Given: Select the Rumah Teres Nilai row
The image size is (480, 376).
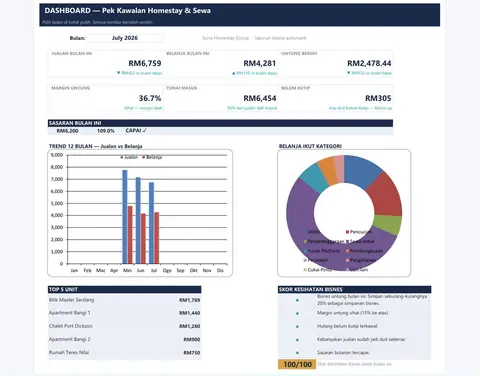Looking at the screenshot, I should tap(125, 353).
